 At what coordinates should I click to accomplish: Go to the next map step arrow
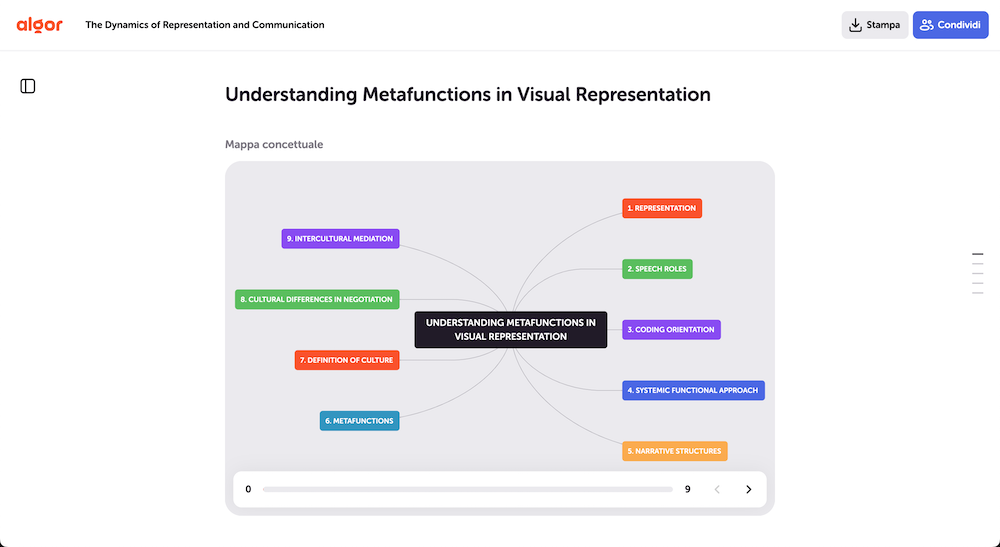coord(749,490)
